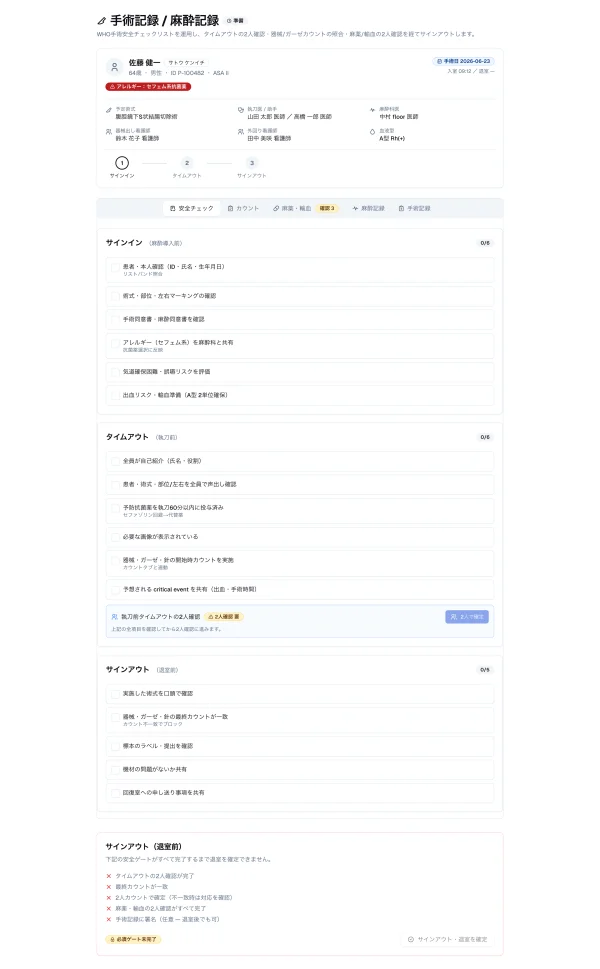Click the サインイン section 0/6 counter
The image size is (600, 969).
click(485, 243)
